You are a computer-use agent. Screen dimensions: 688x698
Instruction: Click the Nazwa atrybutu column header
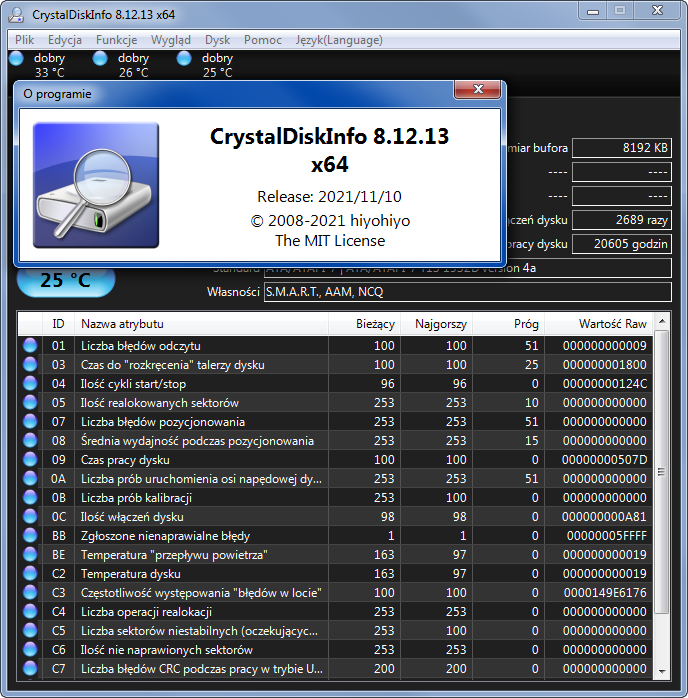click(x=201, y=324)
